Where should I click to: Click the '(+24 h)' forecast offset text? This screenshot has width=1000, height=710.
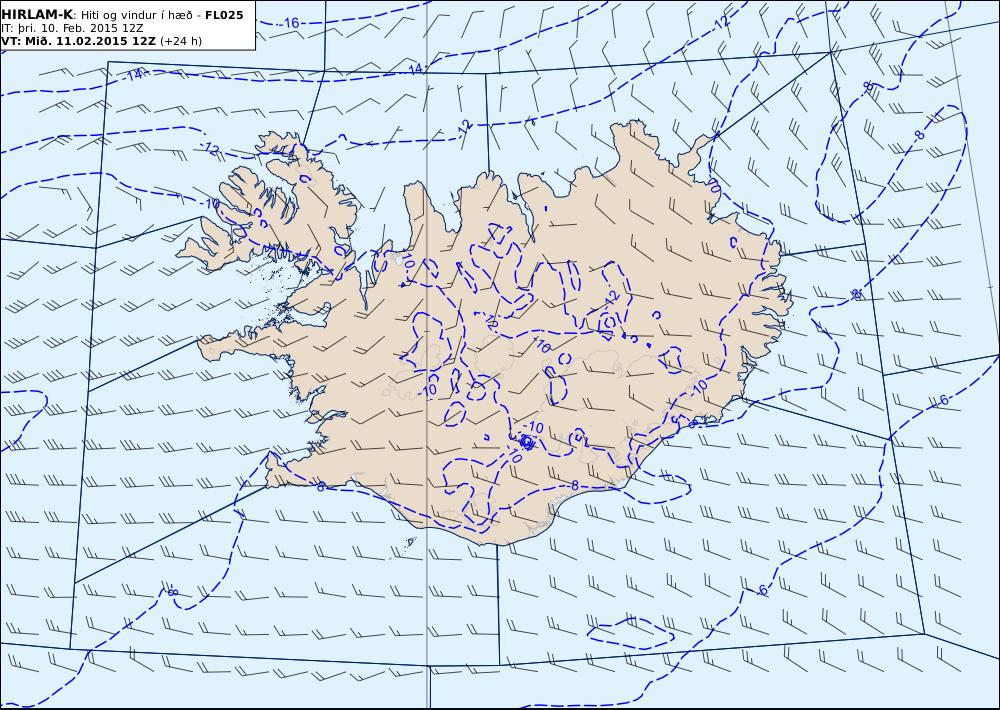pyautogui.click(x=180, y=41)
